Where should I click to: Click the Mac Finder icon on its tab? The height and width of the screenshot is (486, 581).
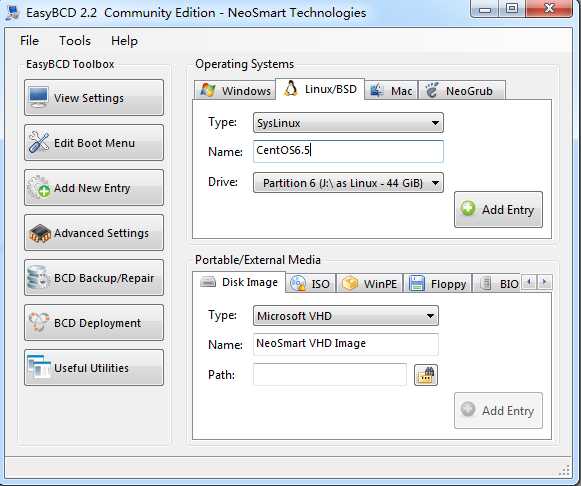coord(377,90)
